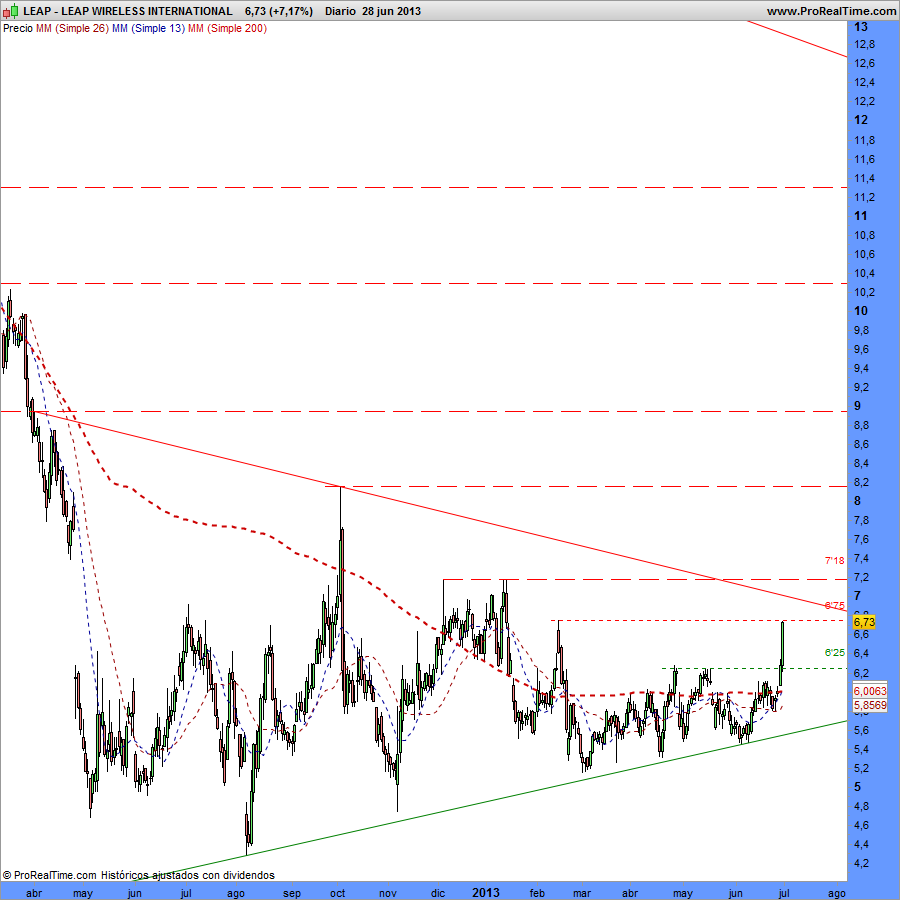Click the 11 price level on scale

(x=861, y=216)
